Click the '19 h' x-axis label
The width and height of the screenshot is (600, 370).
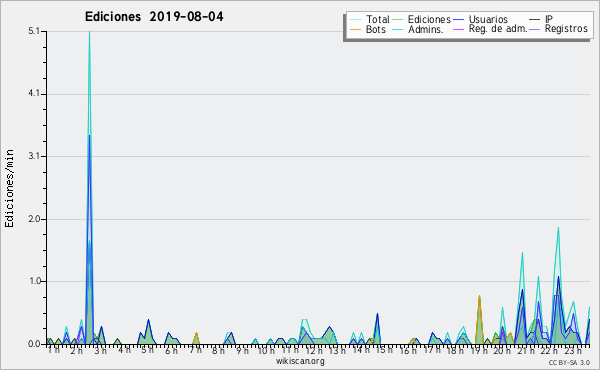479,350
